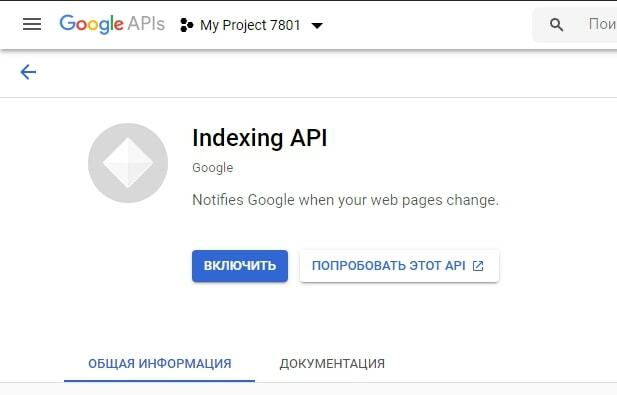Click the 'Notifies Google when your web pages change' text
The height and width of the screenshot is (395, 617).
click(x=345, y=200)
